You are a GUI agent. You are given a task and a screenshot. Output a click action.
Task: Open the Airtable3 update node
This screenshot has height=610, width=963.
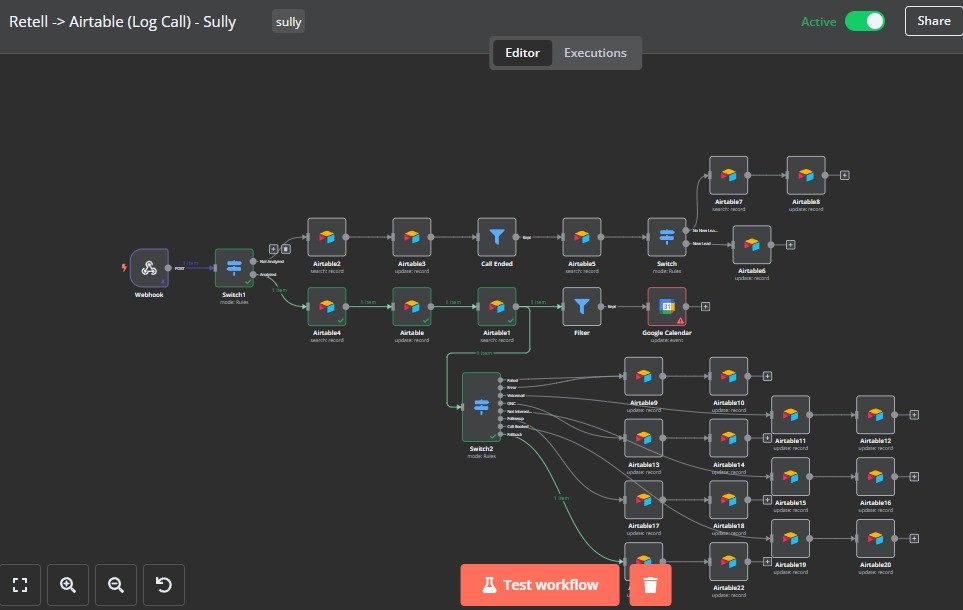[x=411, y=237]
